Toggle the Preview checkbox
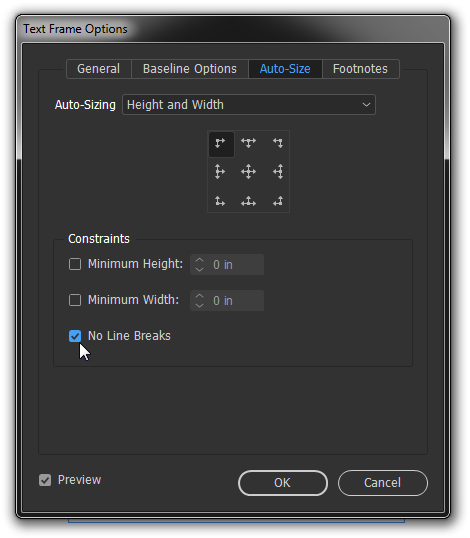470x538 pixels. pyautogui.click(x=45, y=480)
